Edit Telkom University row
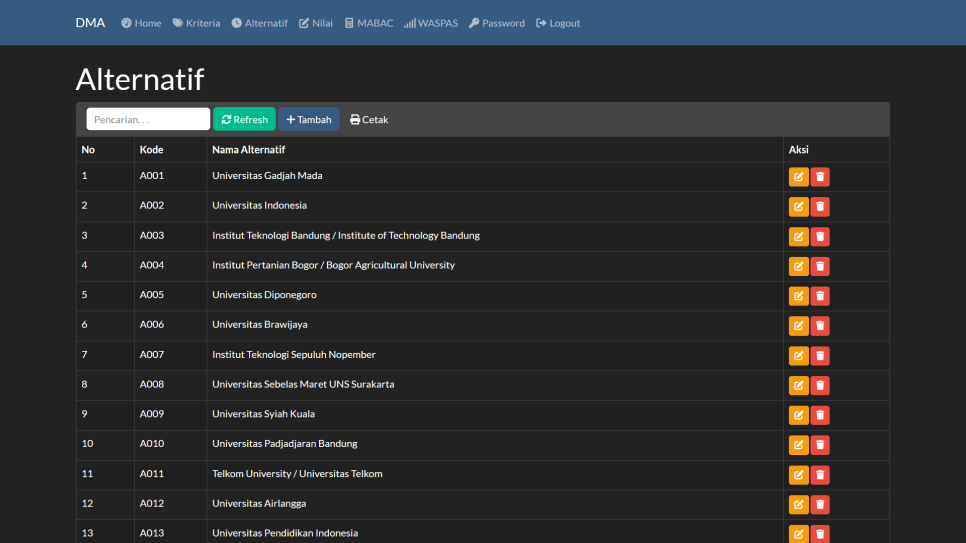Screen dimensions: 966x543 coord(798,475)
